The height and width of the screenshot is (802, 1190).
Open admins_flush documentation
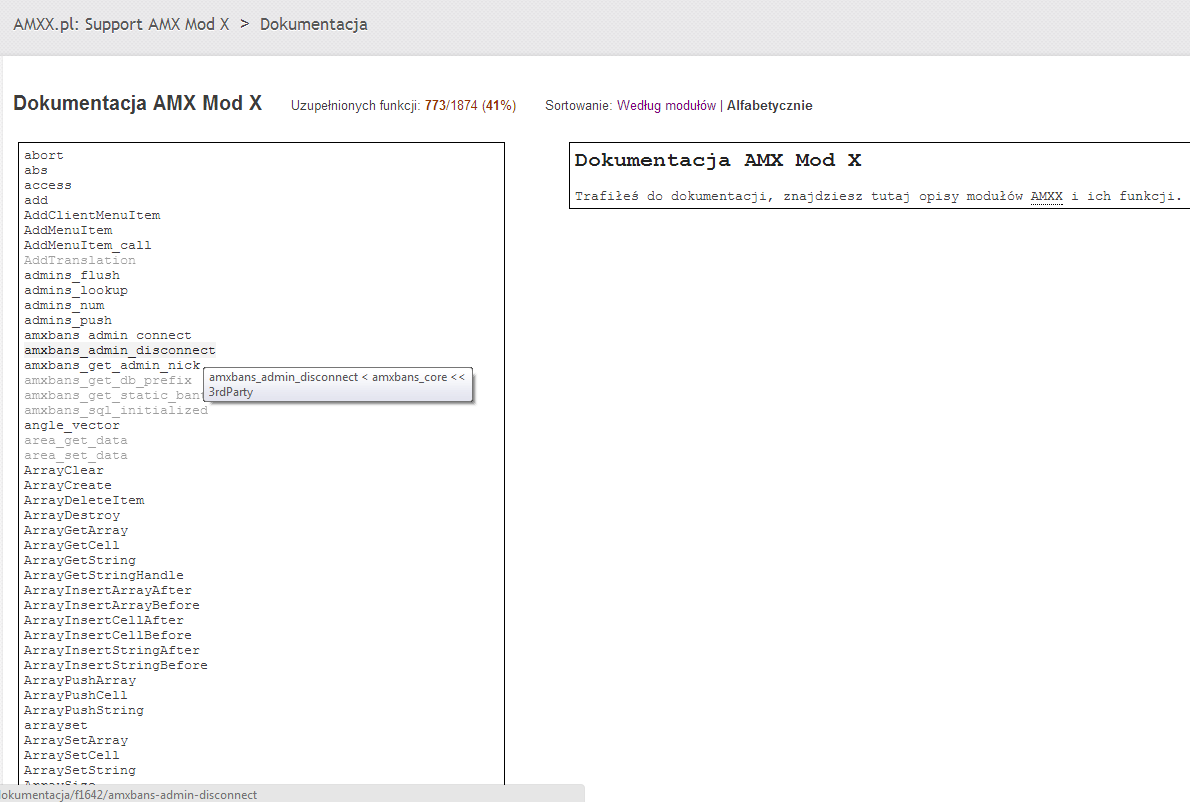click(x=71, y=275)
